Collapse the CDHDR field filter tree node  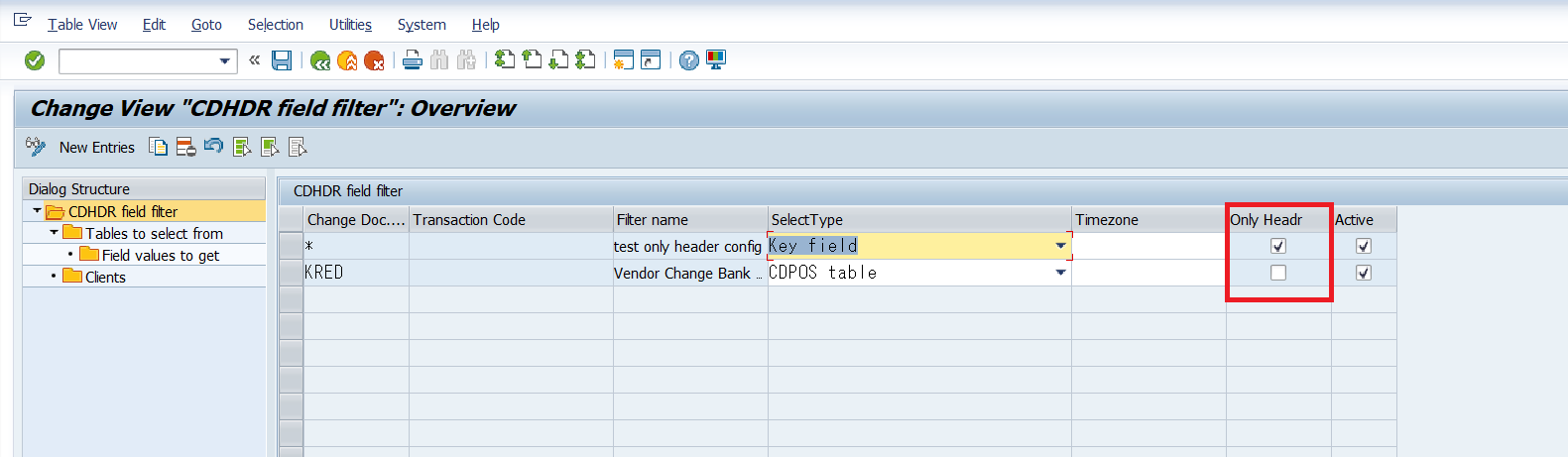(37, 211)
